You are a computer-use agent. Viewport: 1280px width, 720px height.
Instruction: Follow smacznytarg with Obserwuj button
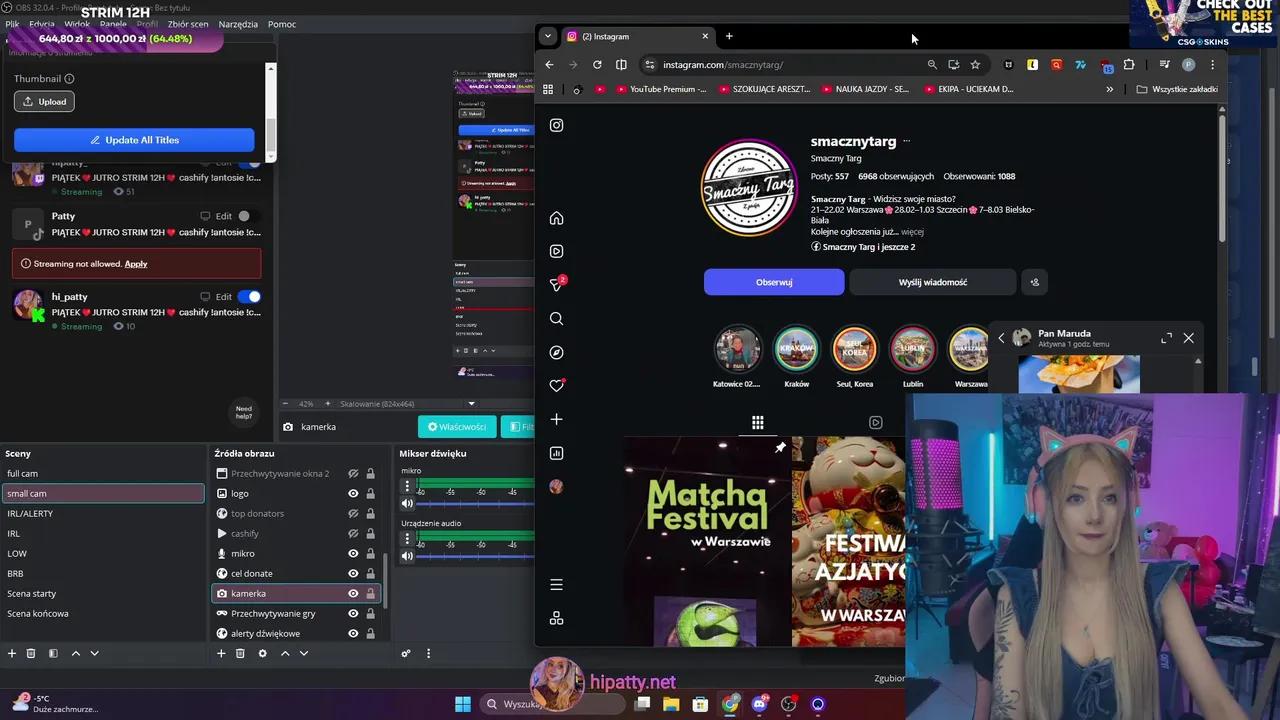774,282
